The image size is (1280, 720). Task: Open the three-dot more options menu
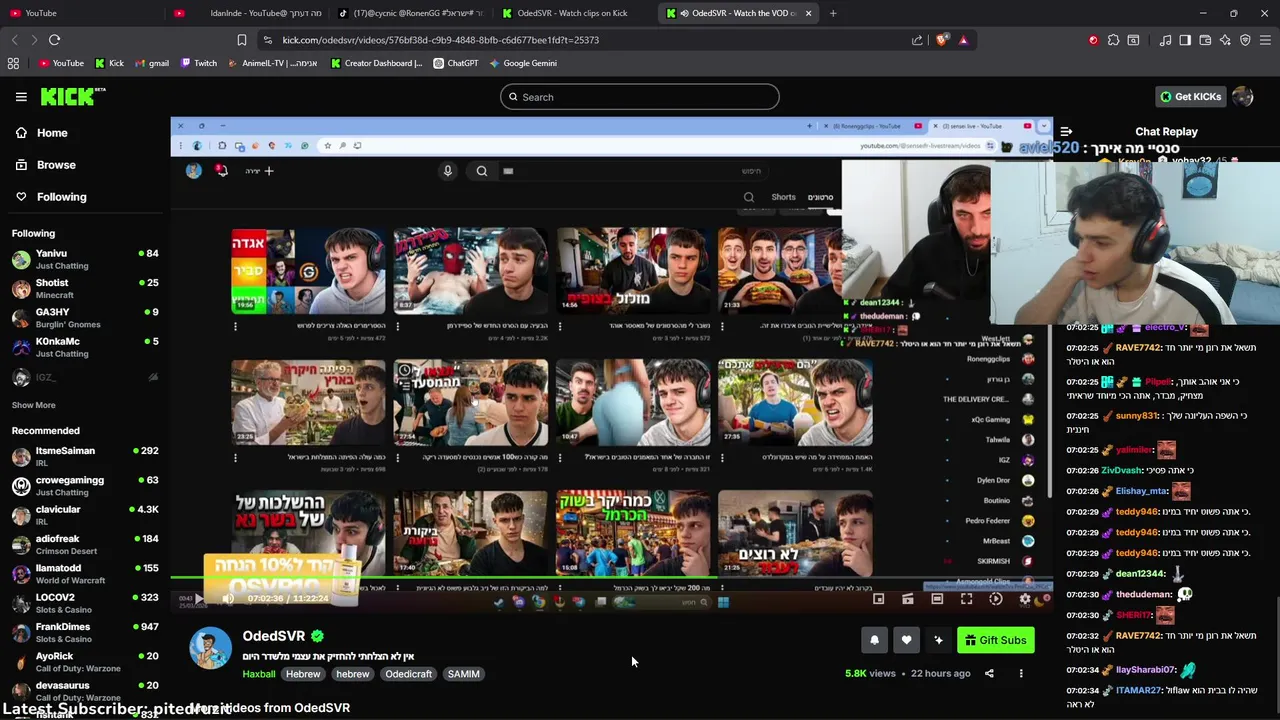coord(1021,673)
